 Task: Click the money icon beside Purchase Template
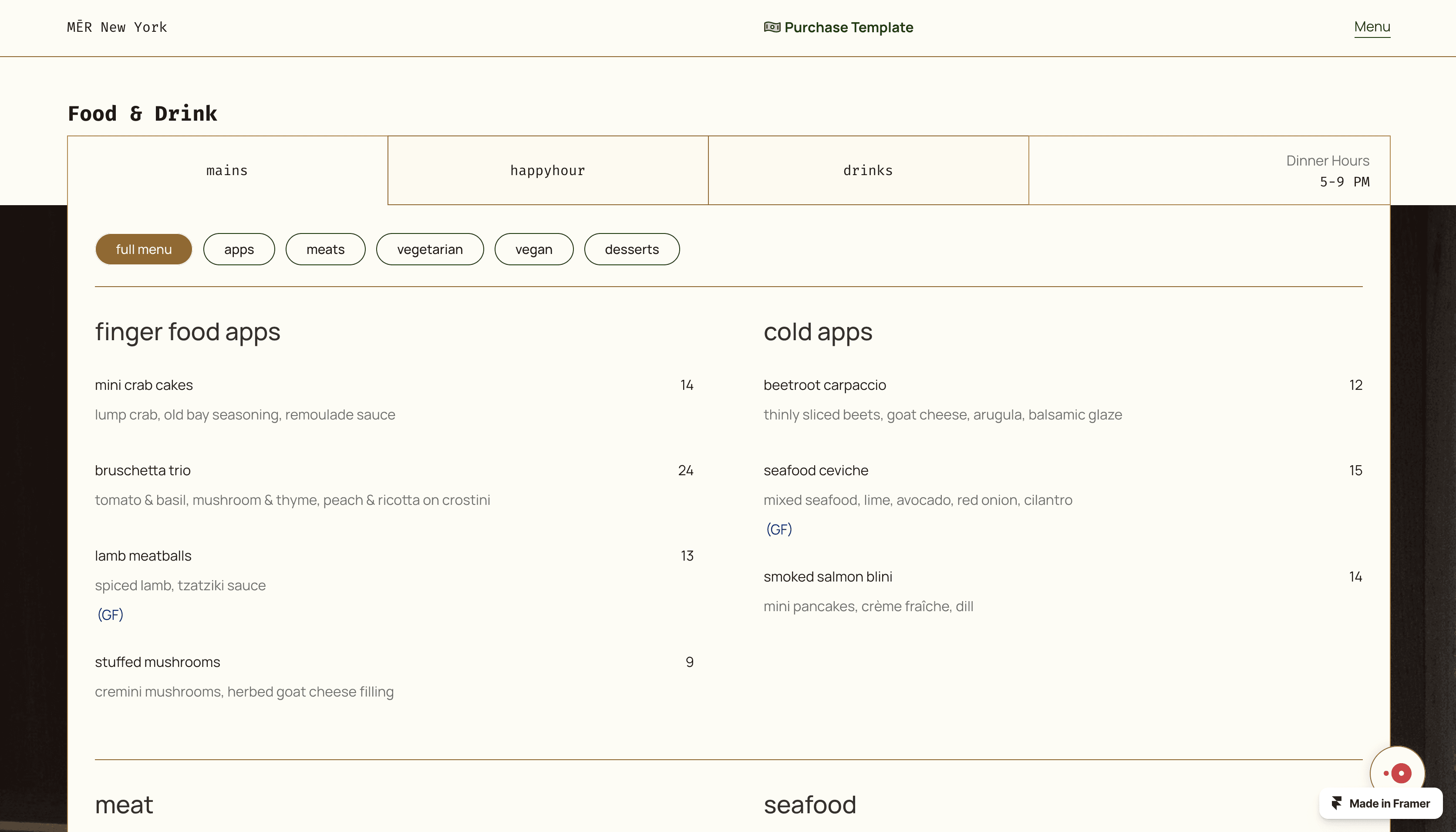click(772, 27)
